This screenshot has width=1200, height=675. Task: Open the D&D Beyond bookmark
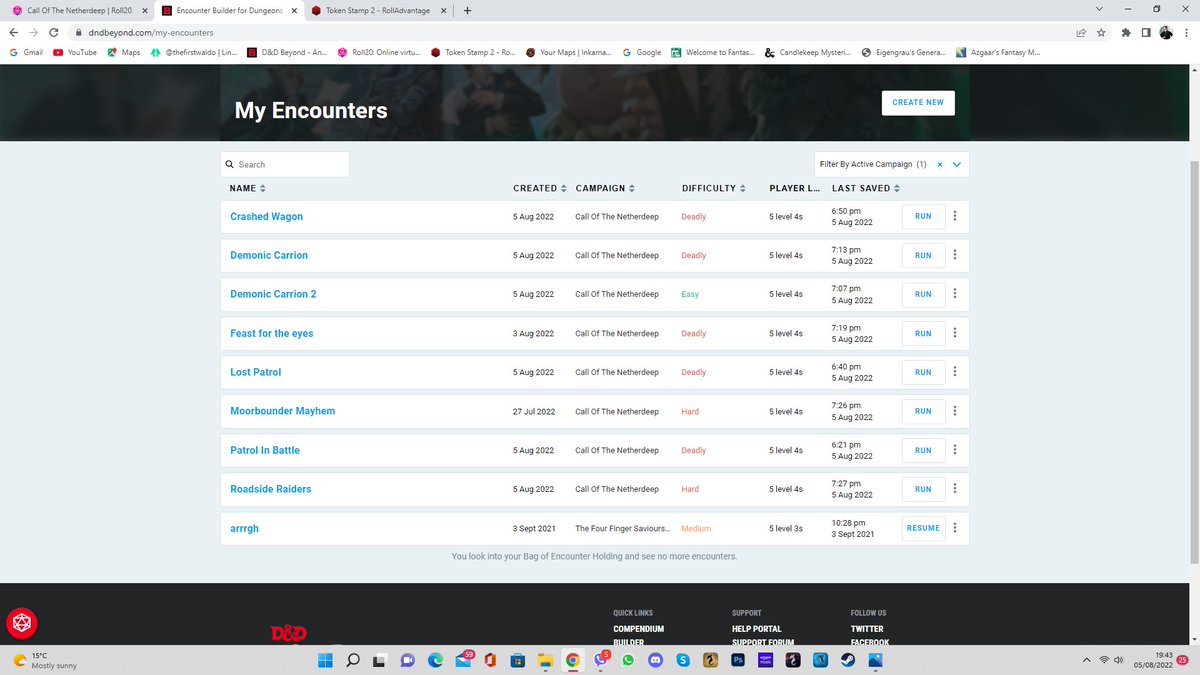point(287,52)
